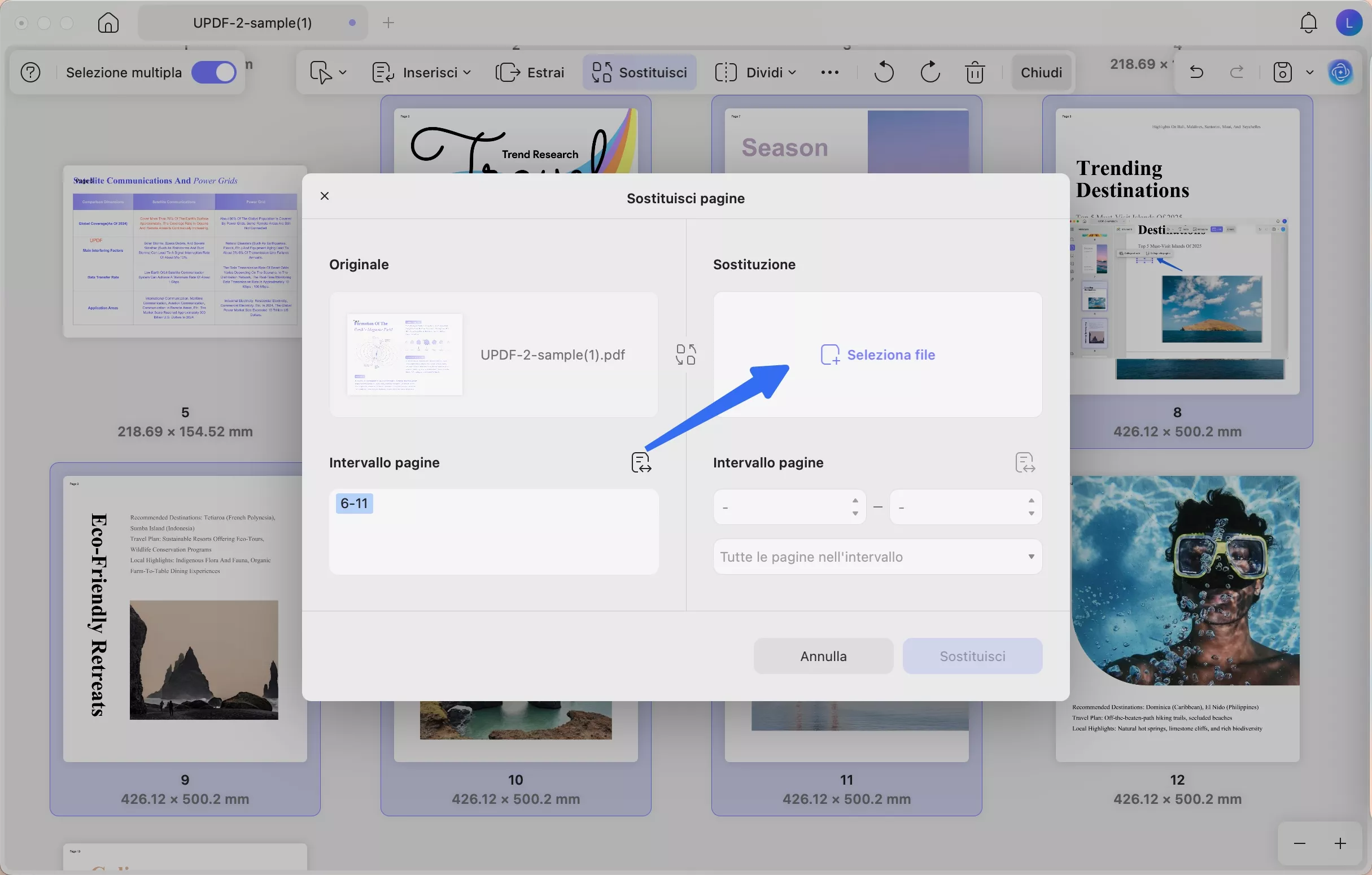Click the UPDF AI assistant icon
The height and width of the screenshot is (875, 1372).
[1340, 72]
